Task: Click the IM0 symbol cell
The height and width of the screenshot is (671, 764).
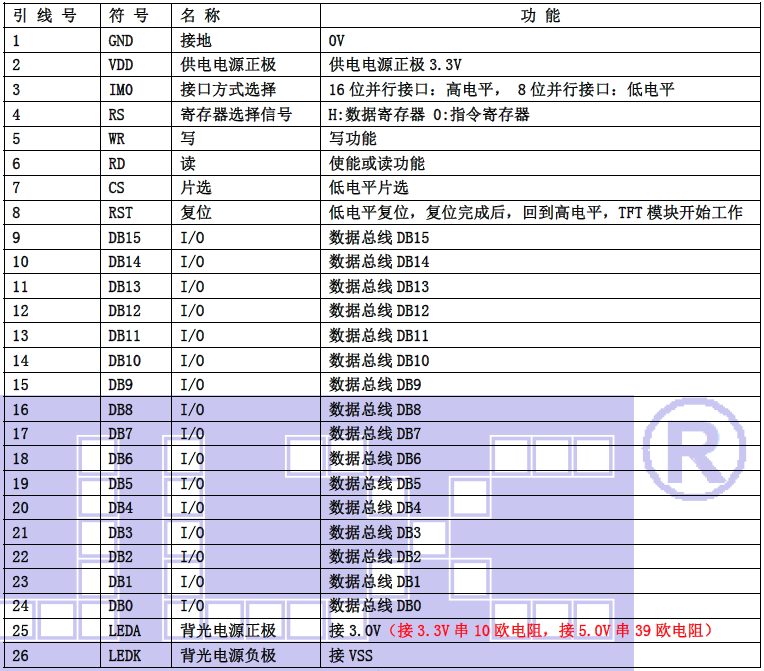Action: [x=120, y=90]
